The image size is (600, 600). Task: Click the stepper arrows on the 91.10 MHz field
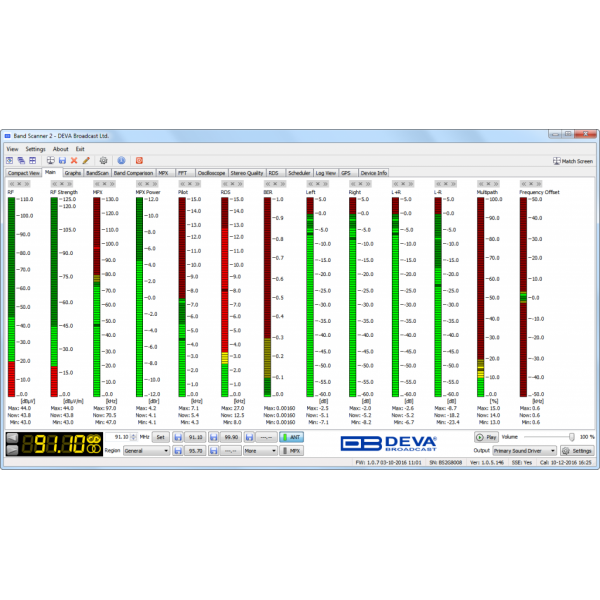coord(133,437)
